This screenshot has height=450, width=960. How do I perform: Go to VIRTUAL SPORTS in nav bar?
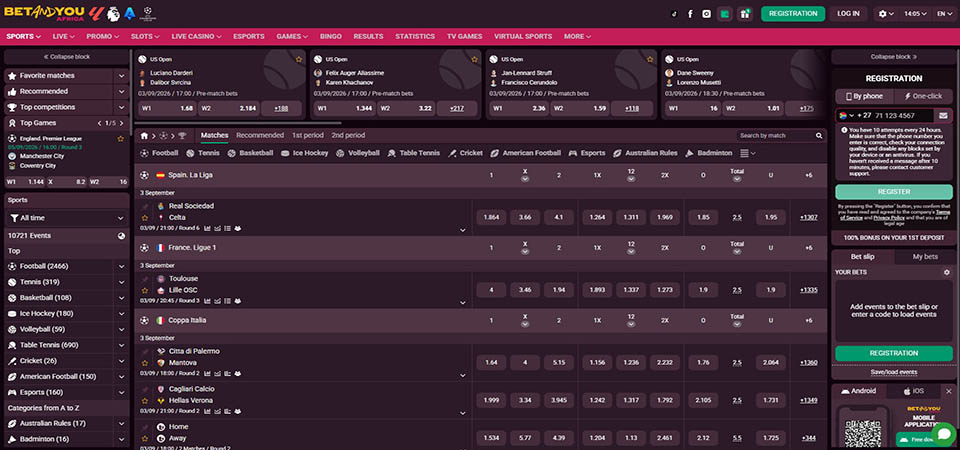click(x=523, y=37)
